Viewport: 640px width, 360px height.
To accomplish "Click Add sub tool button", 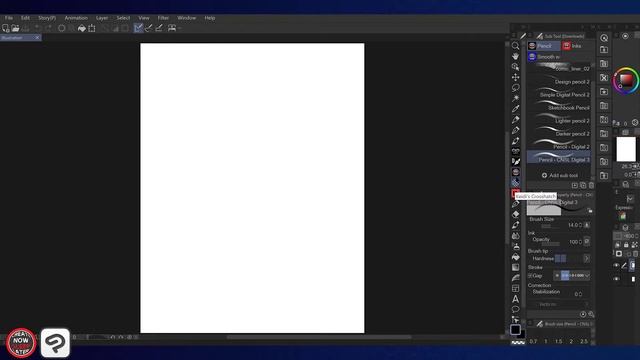I will click(x=560, y=176).
